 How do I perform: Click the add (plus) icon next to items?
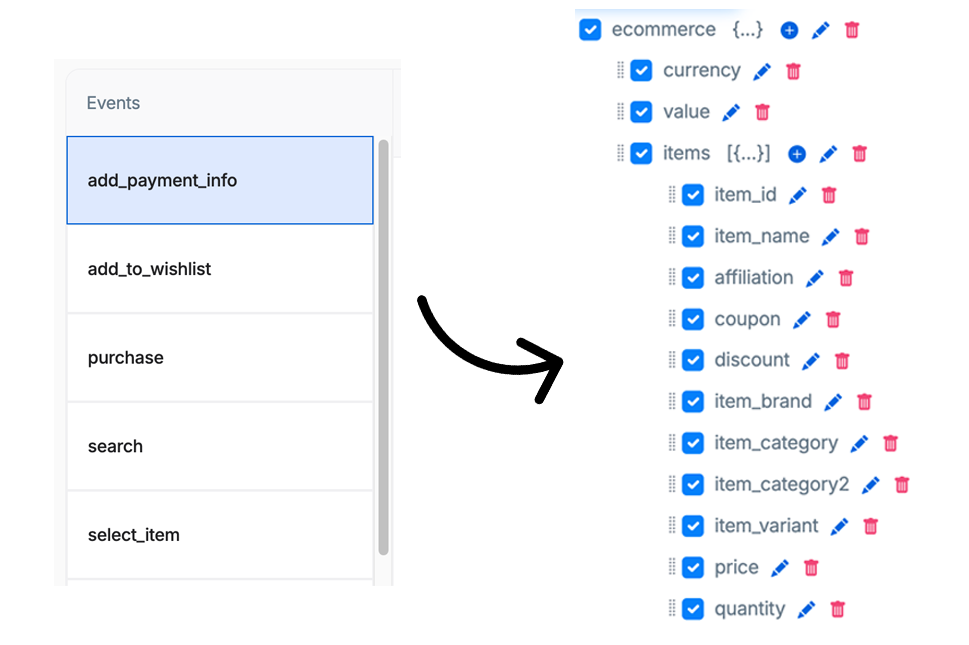[796, 154]
